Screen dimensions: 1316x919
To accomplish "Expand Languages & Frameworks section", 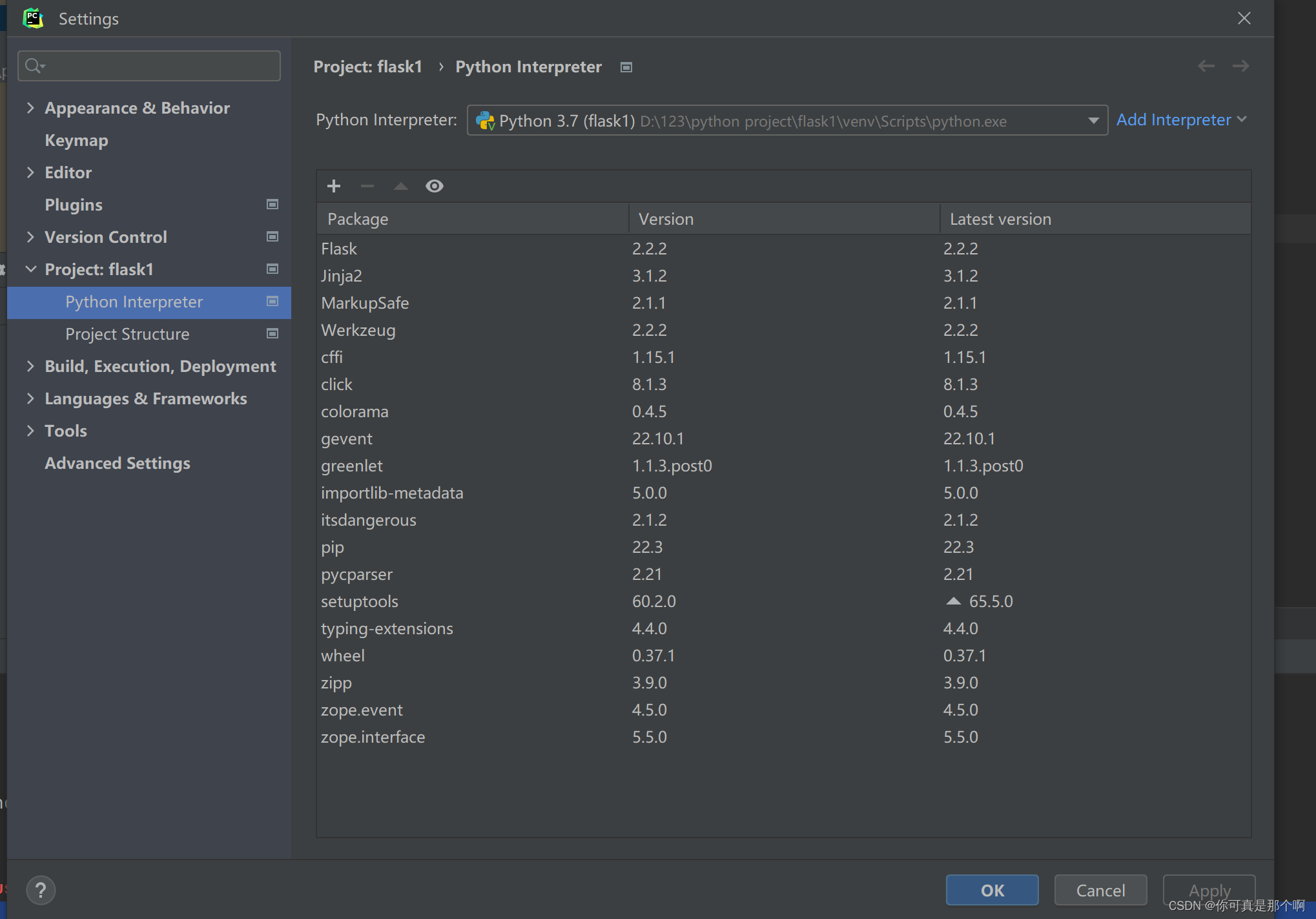I will point(30,398).
